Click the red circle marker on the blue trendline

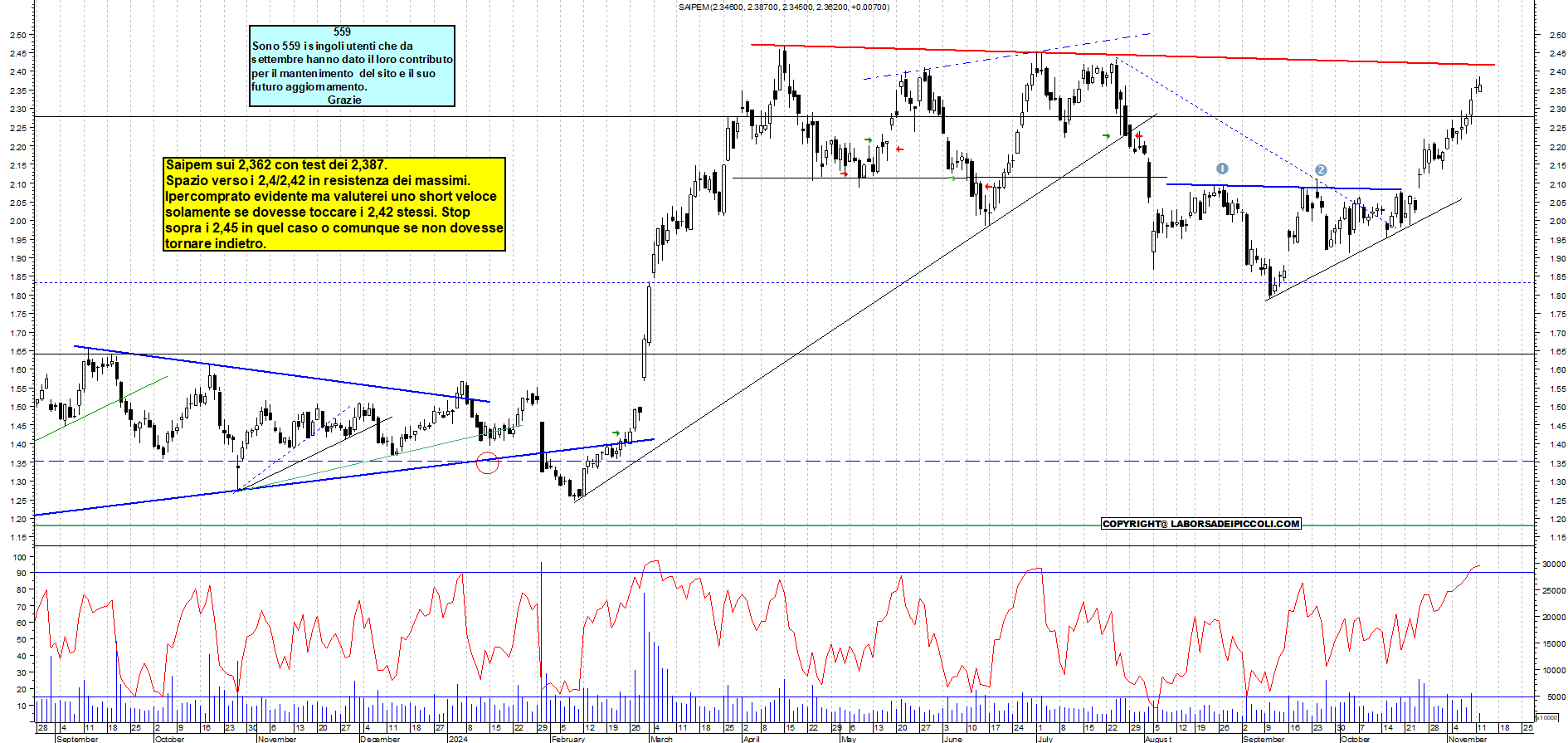(488, 463)
